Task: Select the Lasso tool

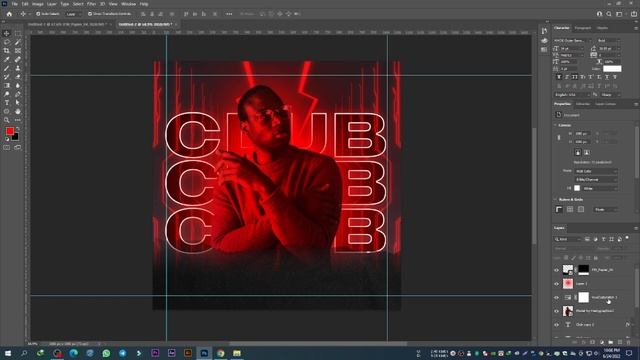Action: (x=7, y=42)
